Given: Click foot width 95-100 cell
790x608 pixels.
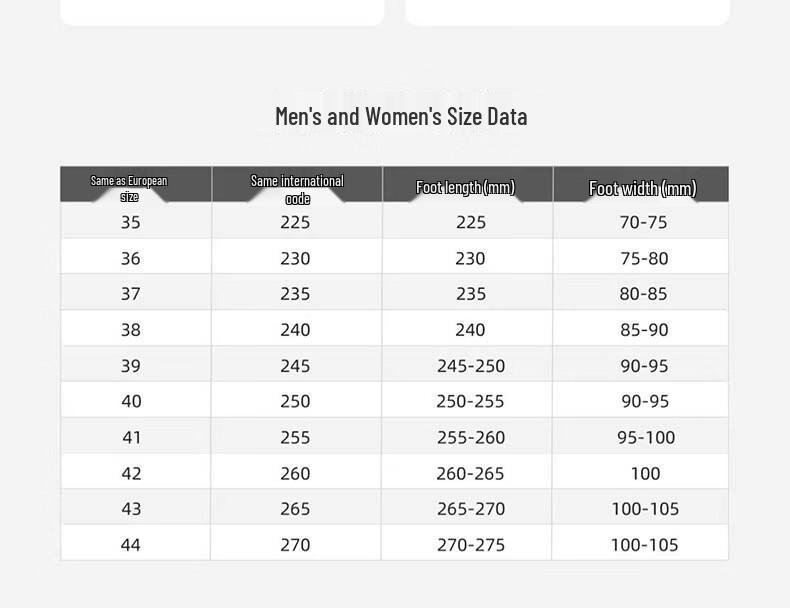Looking at the screenshot, I should 641,436.
